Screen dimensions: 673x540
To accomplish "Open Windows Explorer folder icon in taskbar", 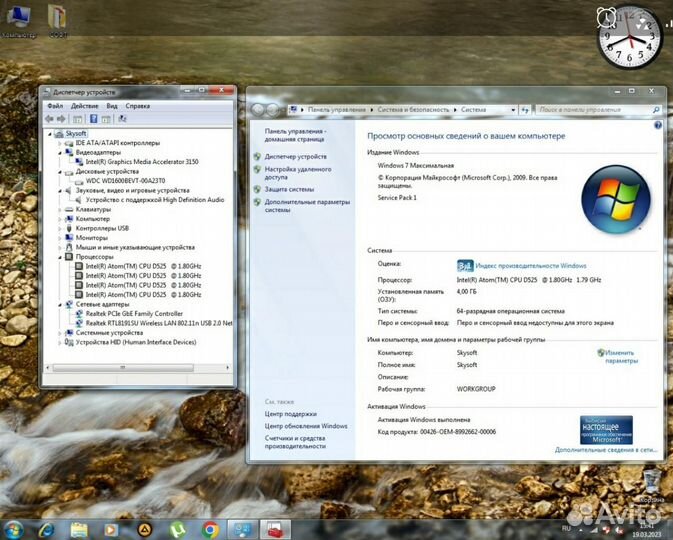I will click(x=80, y=528).
